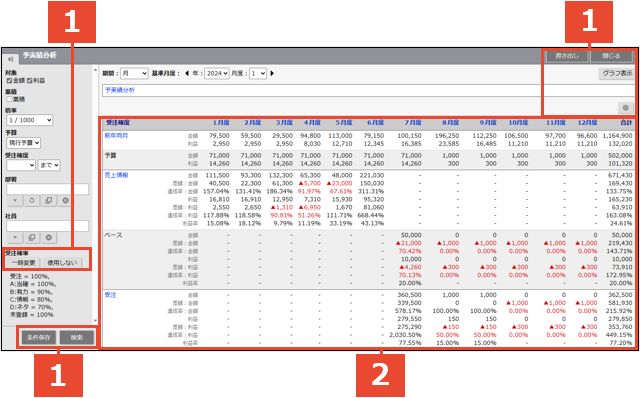Screen dimensions: 640x398
Task: Click the 1月度 column header
Action: [221, 122]
